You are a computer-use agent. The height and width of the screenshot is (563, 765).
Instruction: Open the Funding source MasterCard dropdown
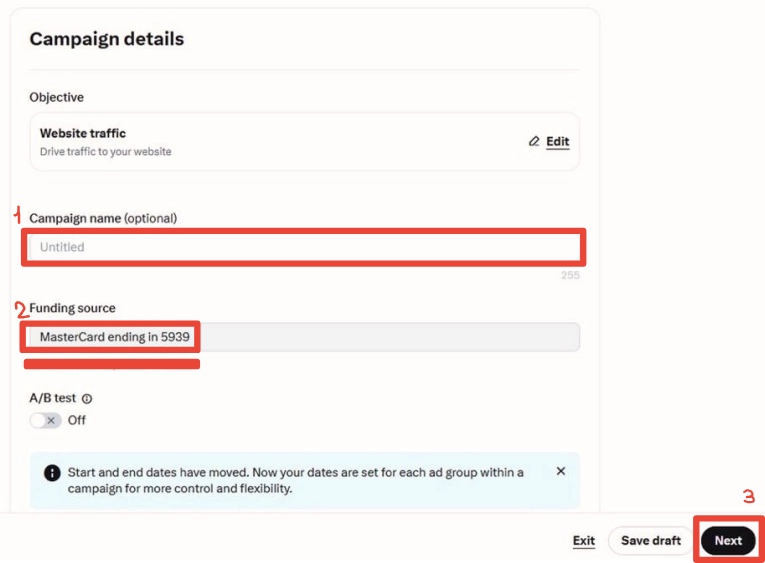[x=304, y=337]
